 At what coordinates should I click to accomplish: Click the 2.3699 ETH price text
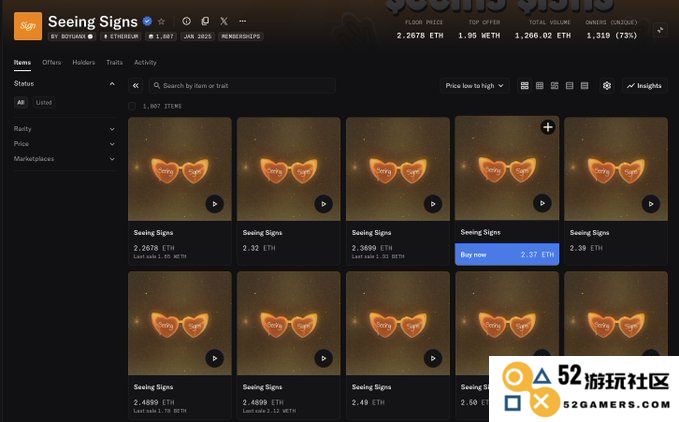[372, 248]
